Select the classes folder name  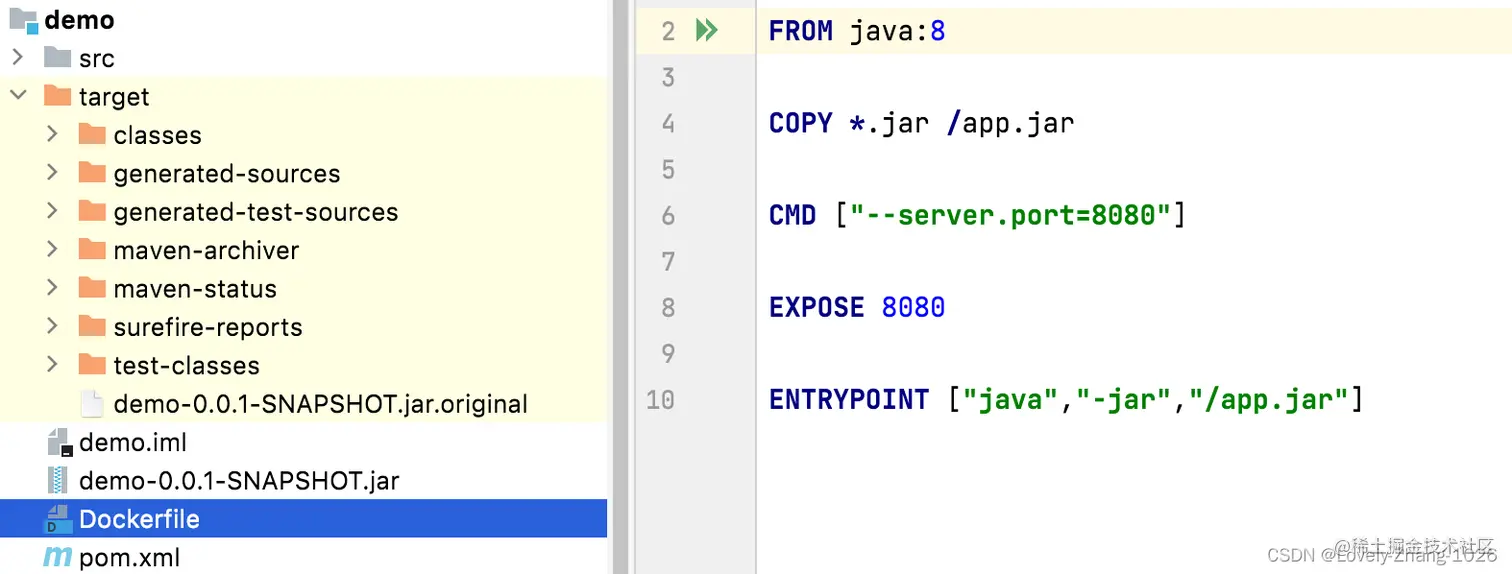point(157,135)
